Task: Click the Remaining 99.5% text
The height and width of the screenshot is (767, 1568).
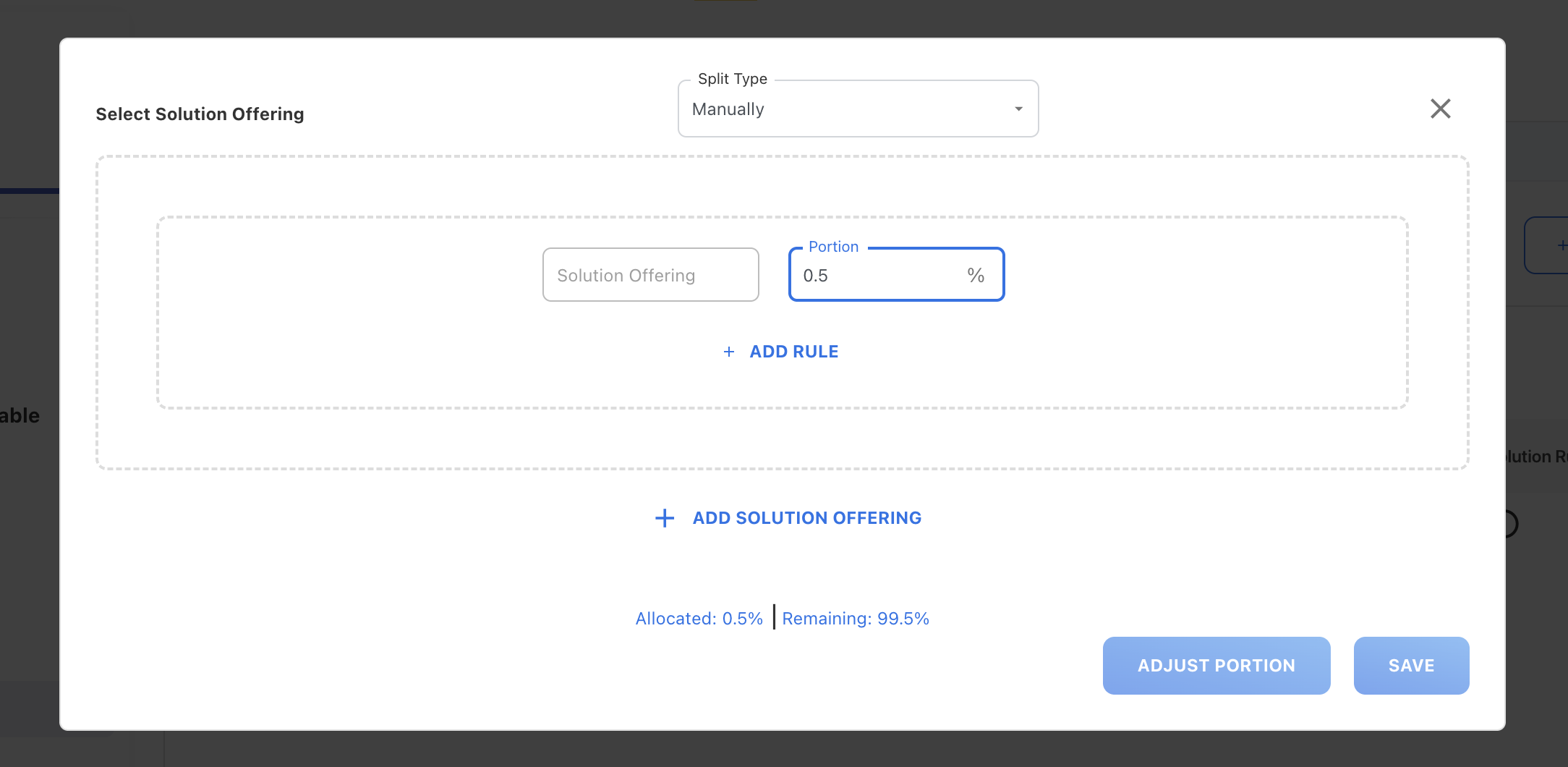Action: tap(856, 619)
